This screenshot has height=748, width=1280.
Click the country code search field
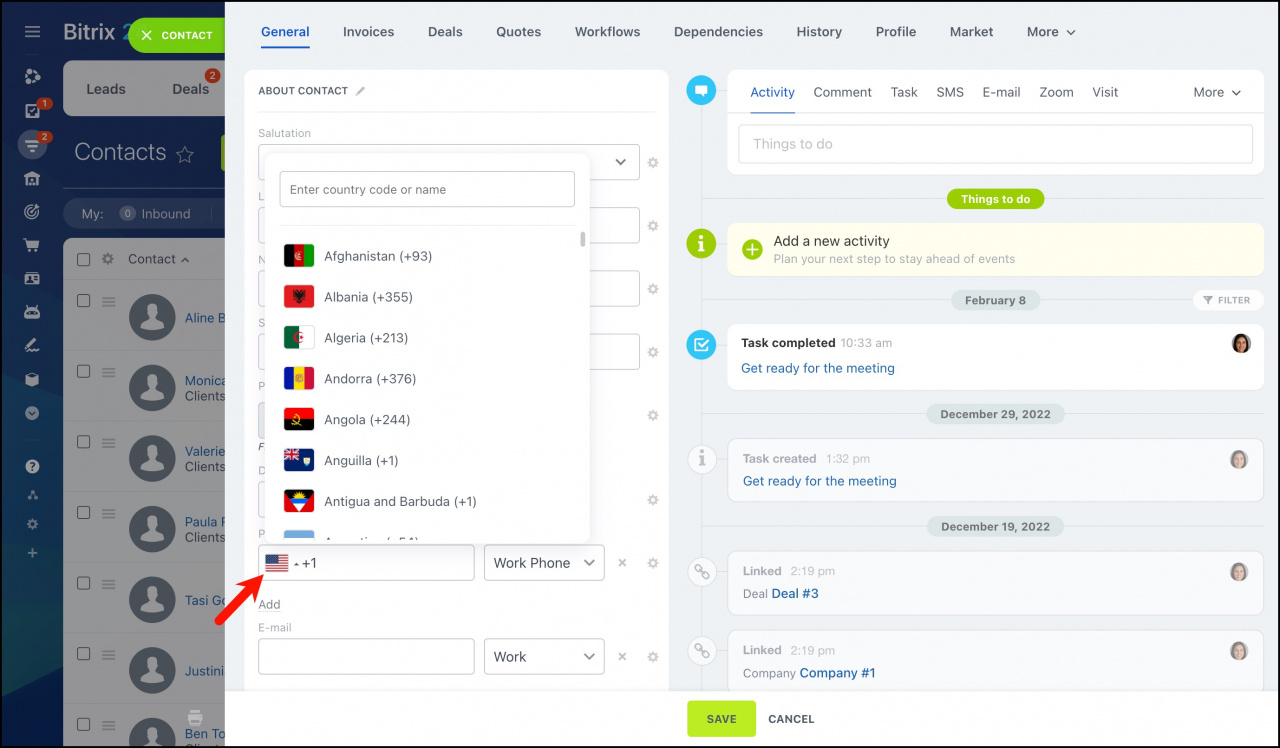point(427,189)
